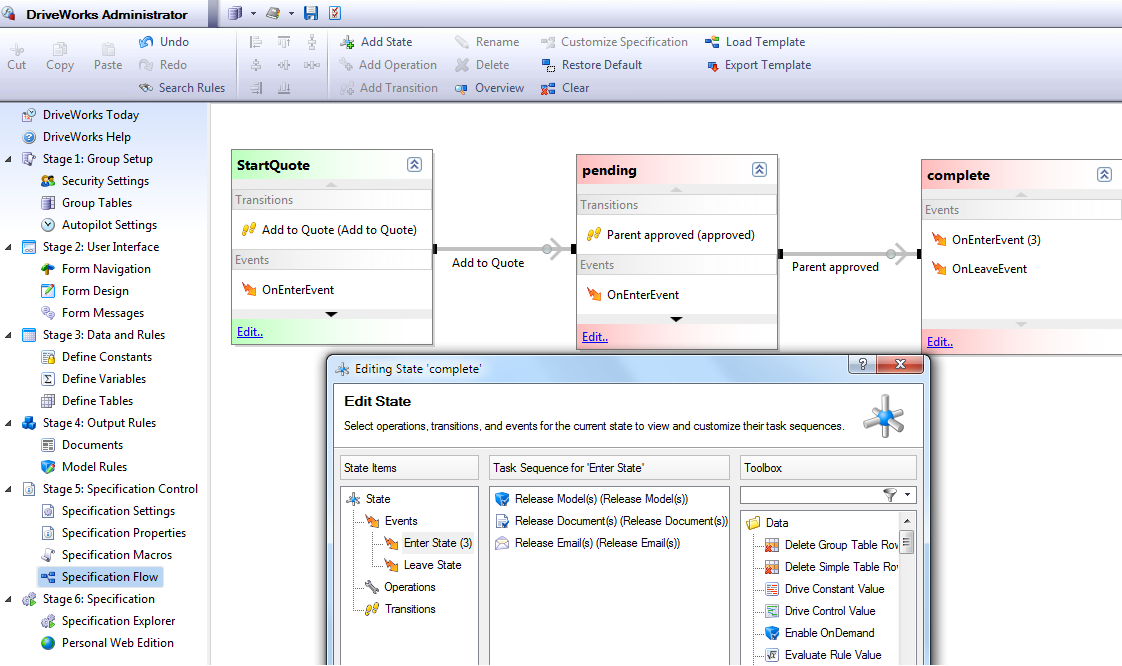
Task: Select OnLeaveEvent in complete state
Action: pos(979,269)
